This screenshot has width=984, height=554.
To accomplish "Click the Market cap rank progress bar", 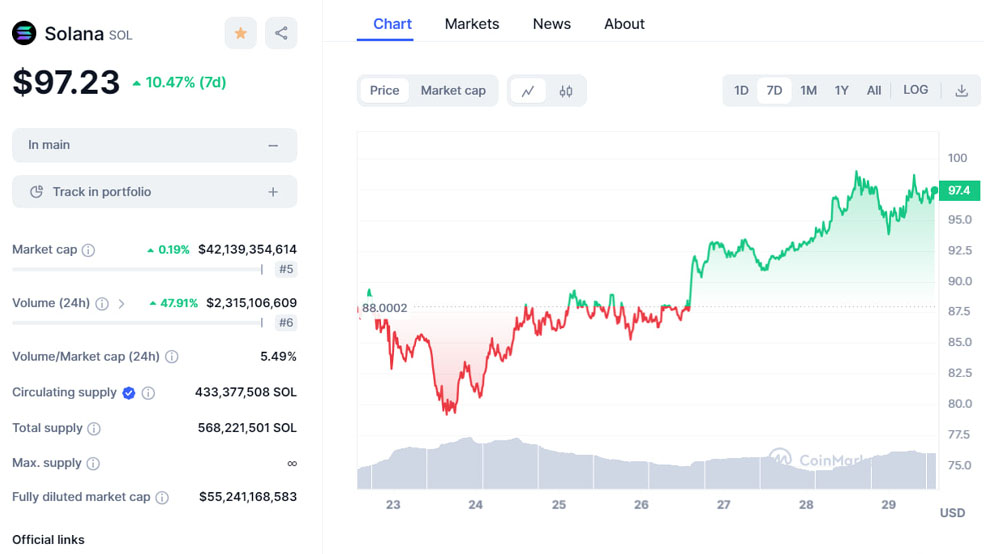I will click(137, 269).
